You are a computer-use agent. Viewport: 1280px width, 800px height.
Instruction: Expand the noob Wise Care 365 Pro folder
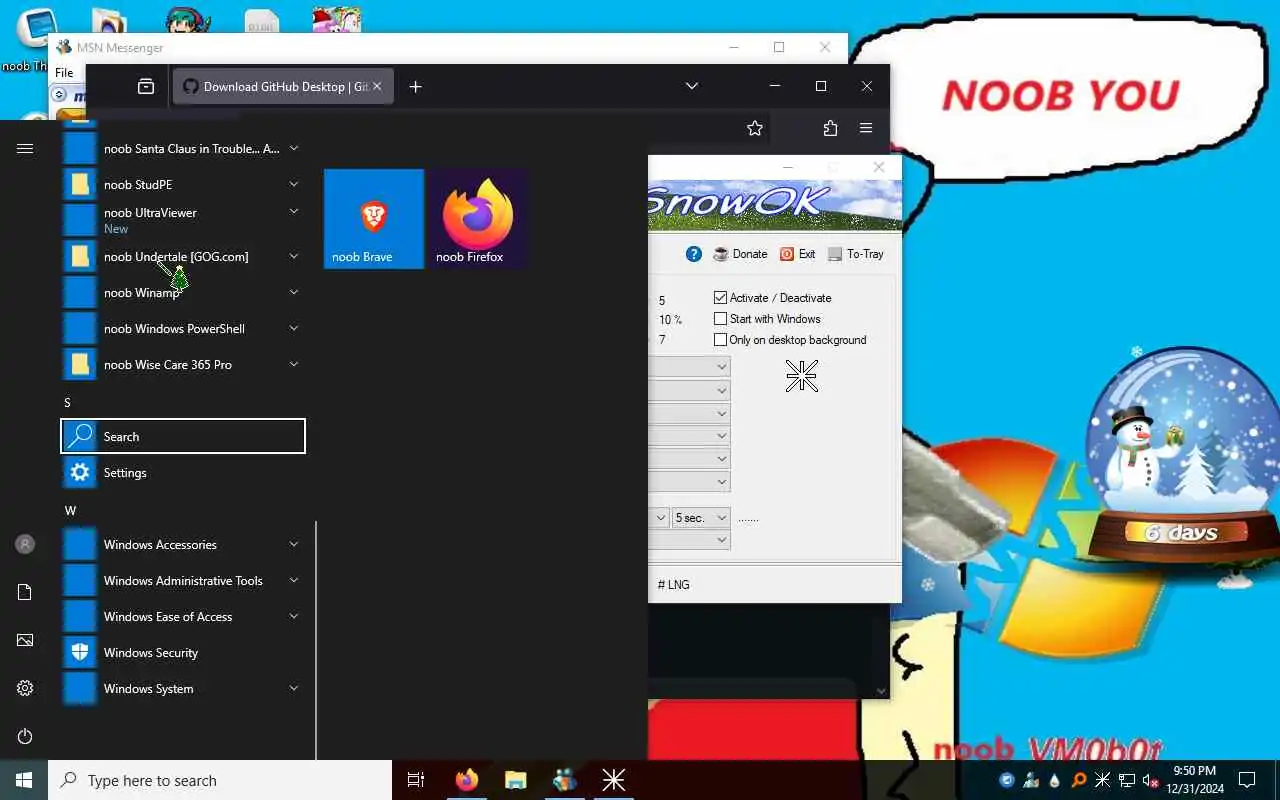tap(294, 364)
